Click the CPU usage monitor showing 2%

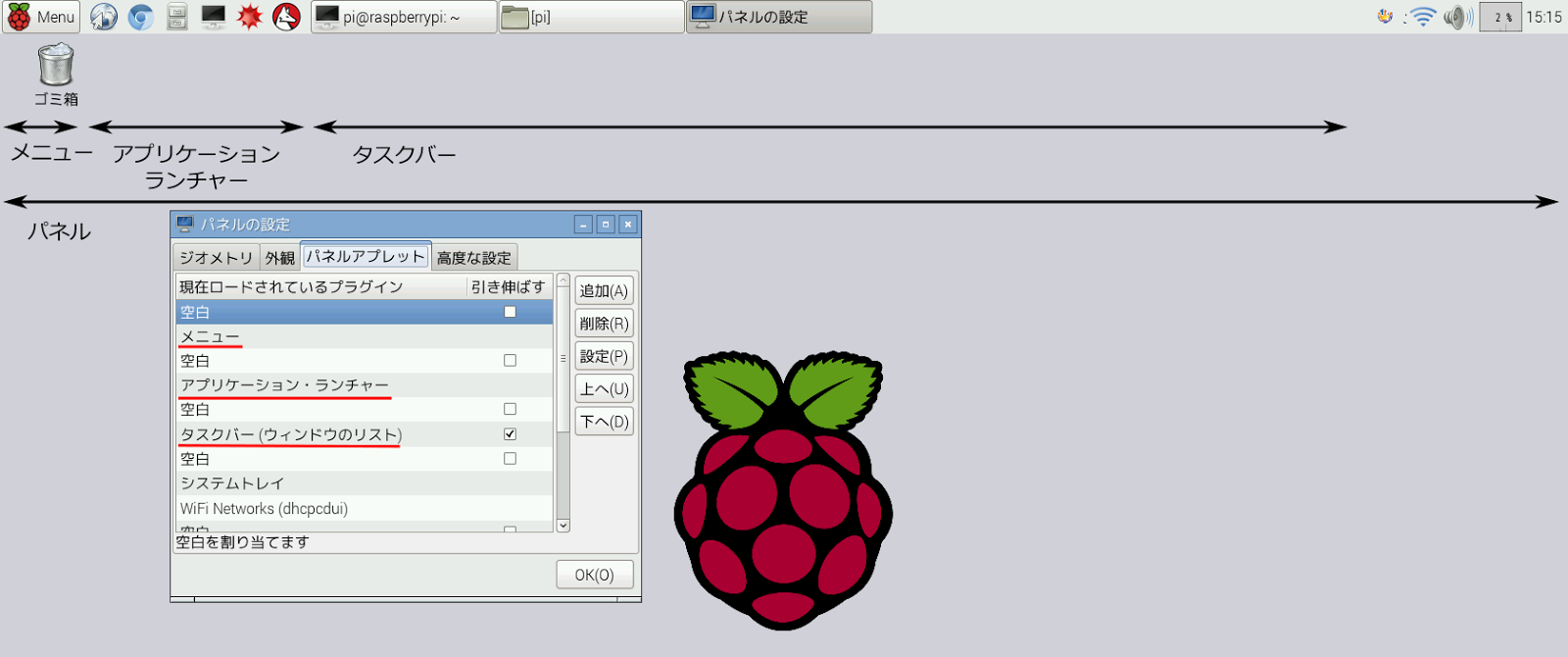click(1500, 17)
